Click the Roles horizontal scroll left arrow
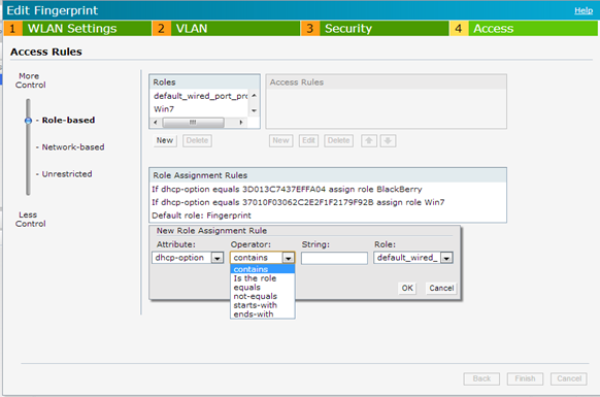600x397 pixels. tap(155, 123)
